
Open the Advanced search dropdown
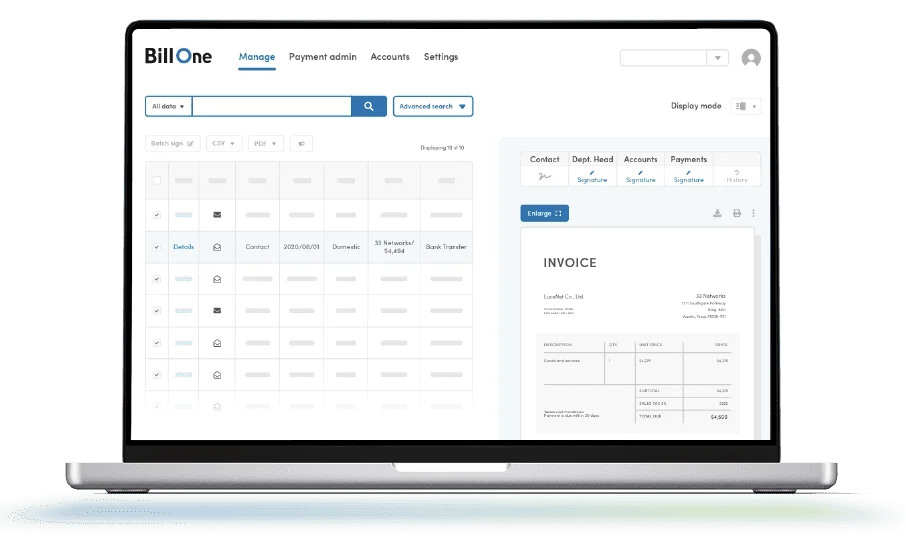tap(433, 106)
